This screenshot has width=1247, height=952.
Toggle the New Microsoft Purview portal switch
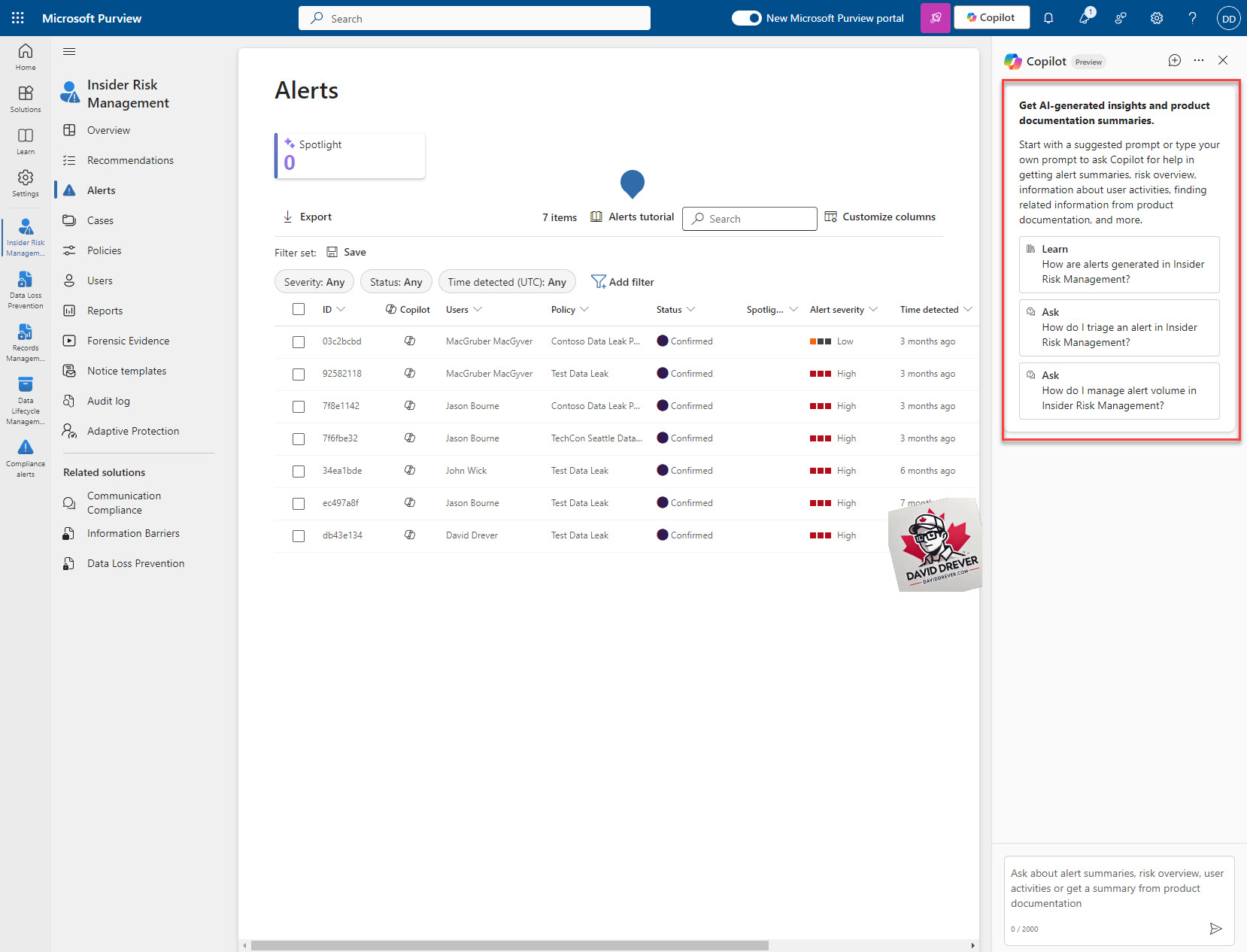click(747, 18)
